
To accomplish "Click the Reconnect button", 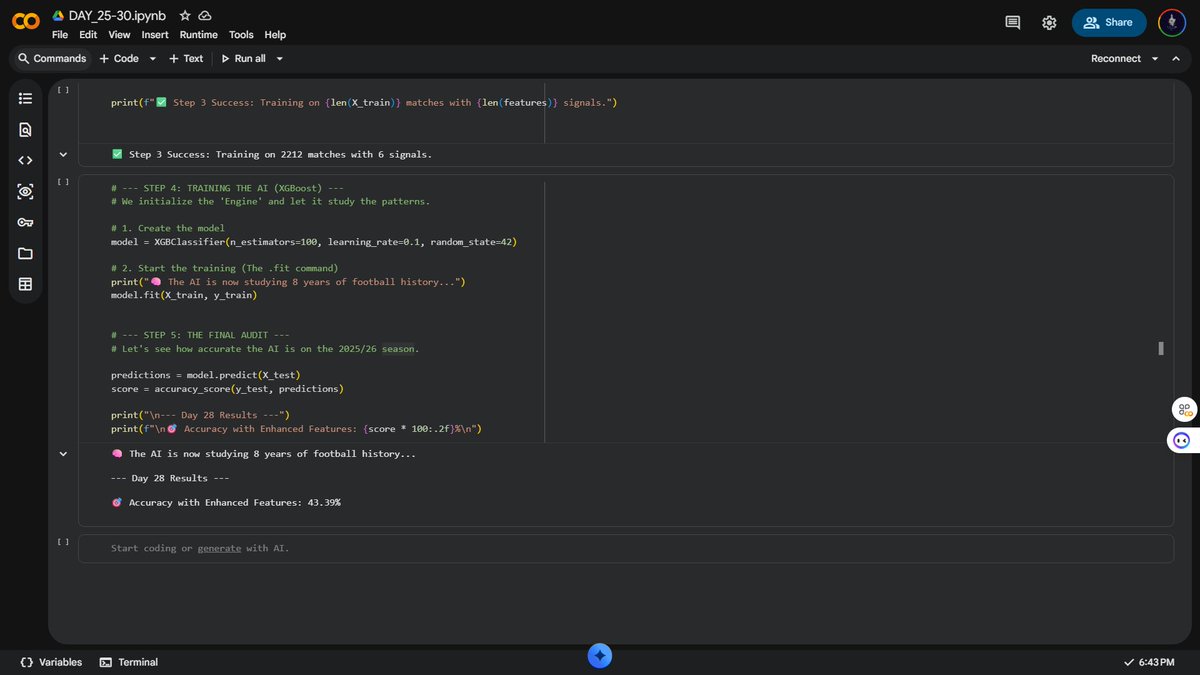I will (x=1115, y=59).
